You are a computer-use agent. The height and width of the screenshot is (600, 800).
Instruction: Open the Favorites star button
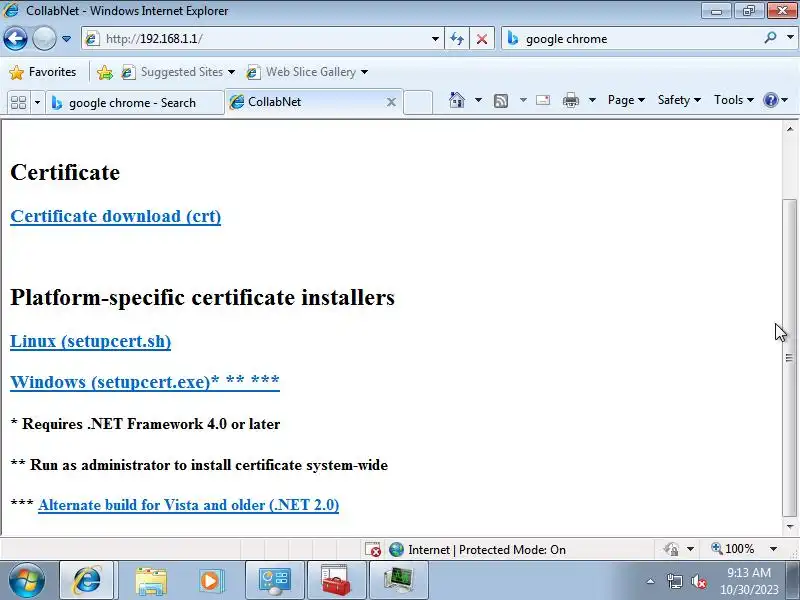pos(43,72)
